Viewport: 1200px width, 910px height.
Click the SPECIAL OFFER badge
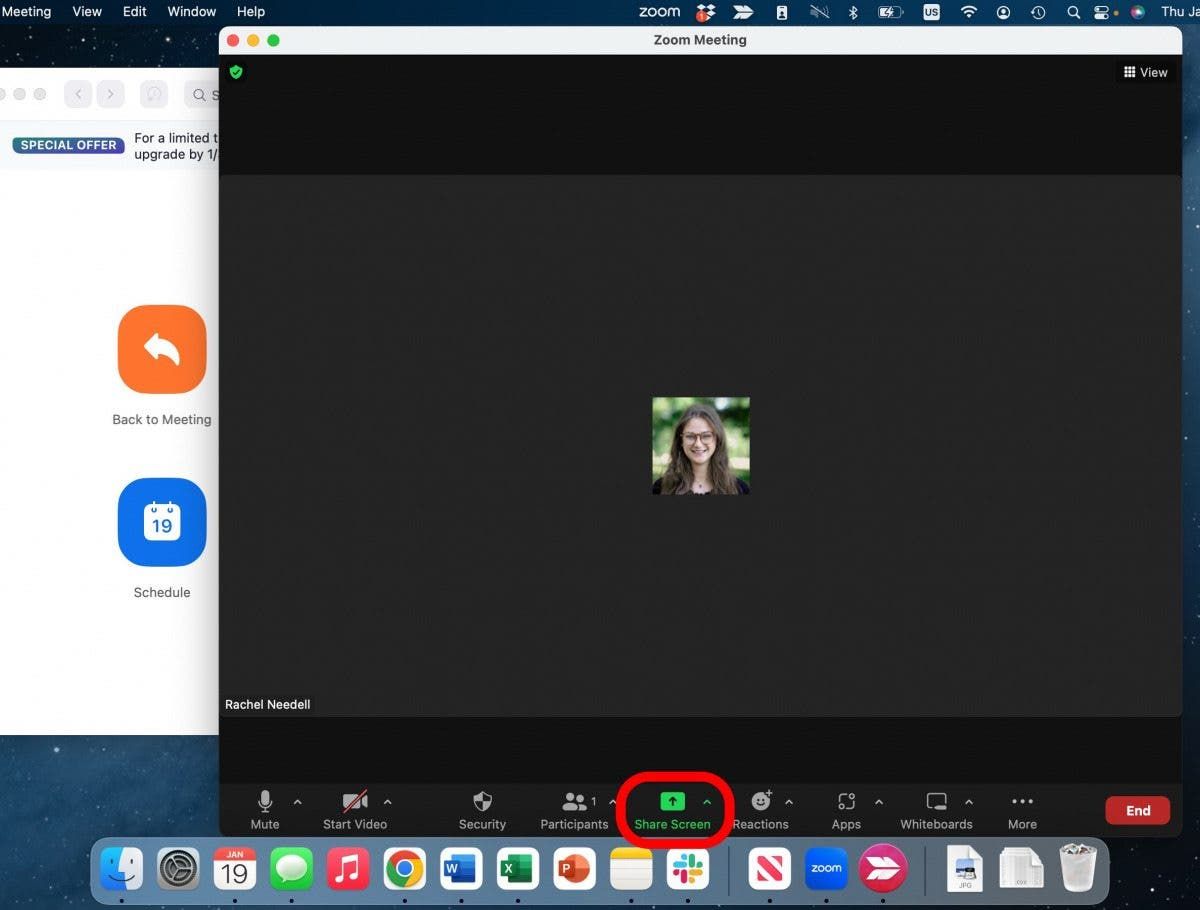coord(69,145)
